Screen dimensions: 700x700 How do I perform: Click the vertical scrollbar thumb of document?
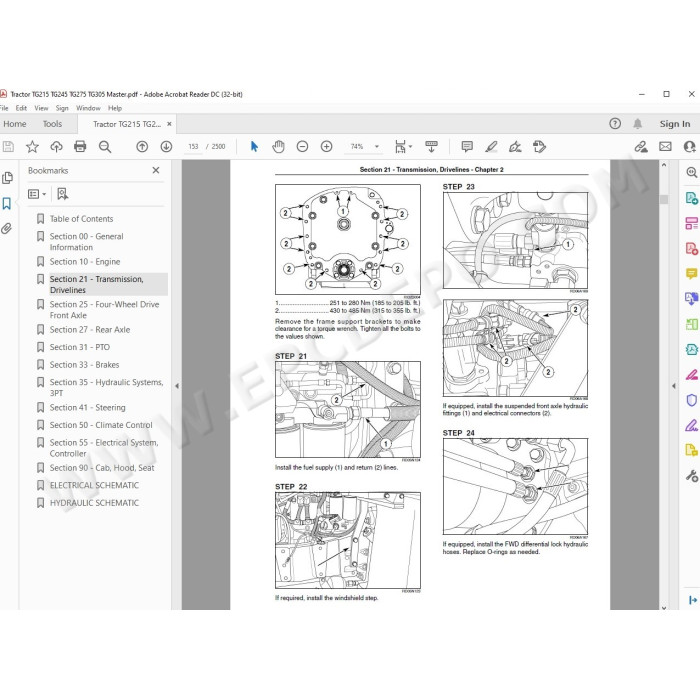point(664,199)
